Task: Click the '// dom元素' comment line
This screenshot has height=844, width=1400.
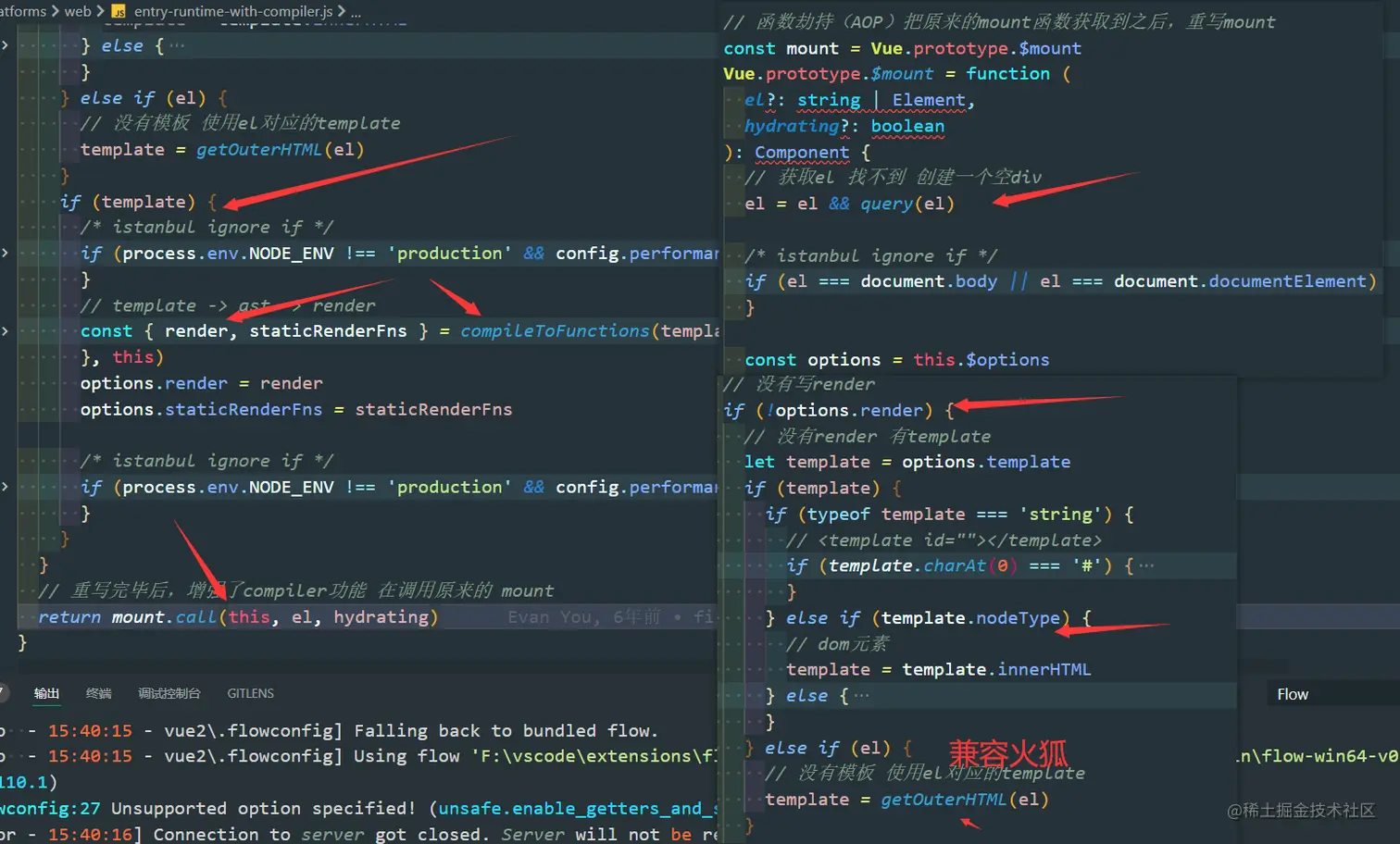Action: click(837, 643)
